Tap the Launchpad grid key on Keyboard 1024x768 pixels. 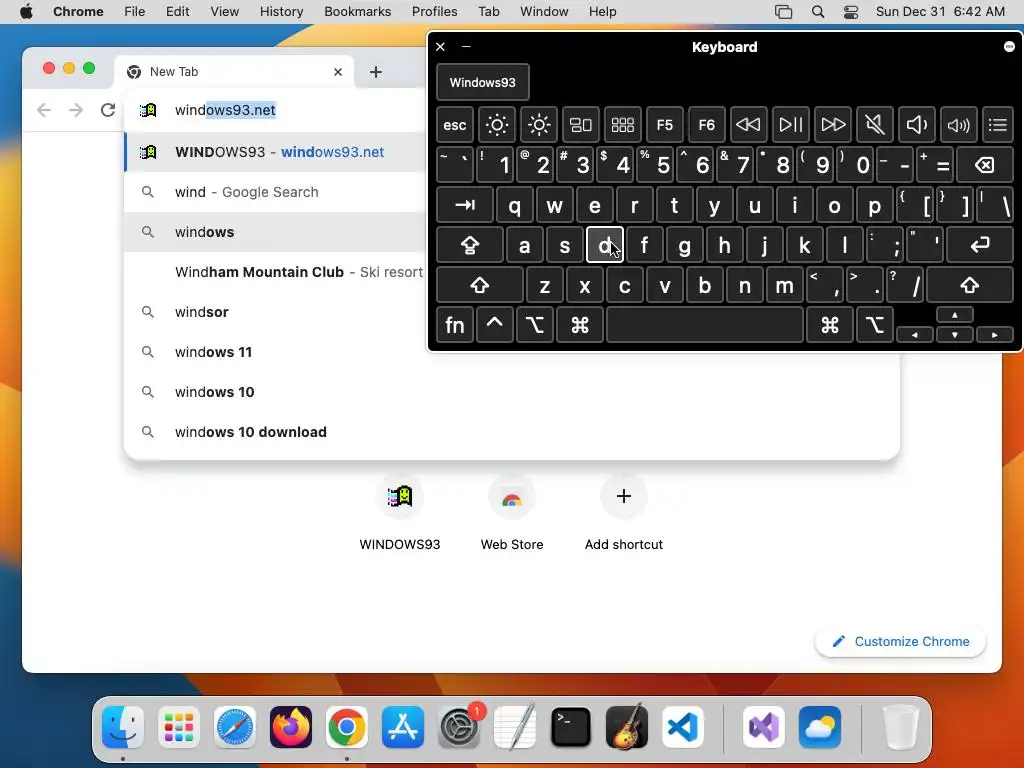point(622,125)
